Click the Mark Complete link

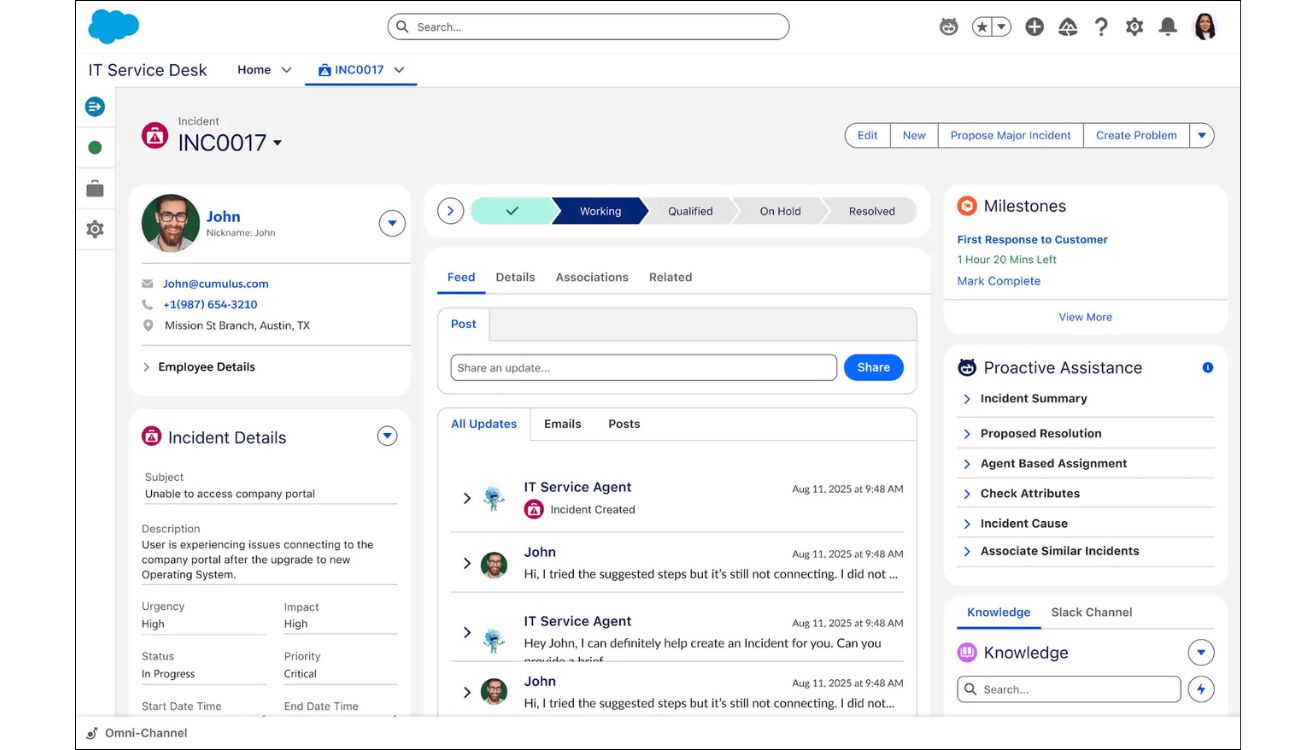pos(998,281)
